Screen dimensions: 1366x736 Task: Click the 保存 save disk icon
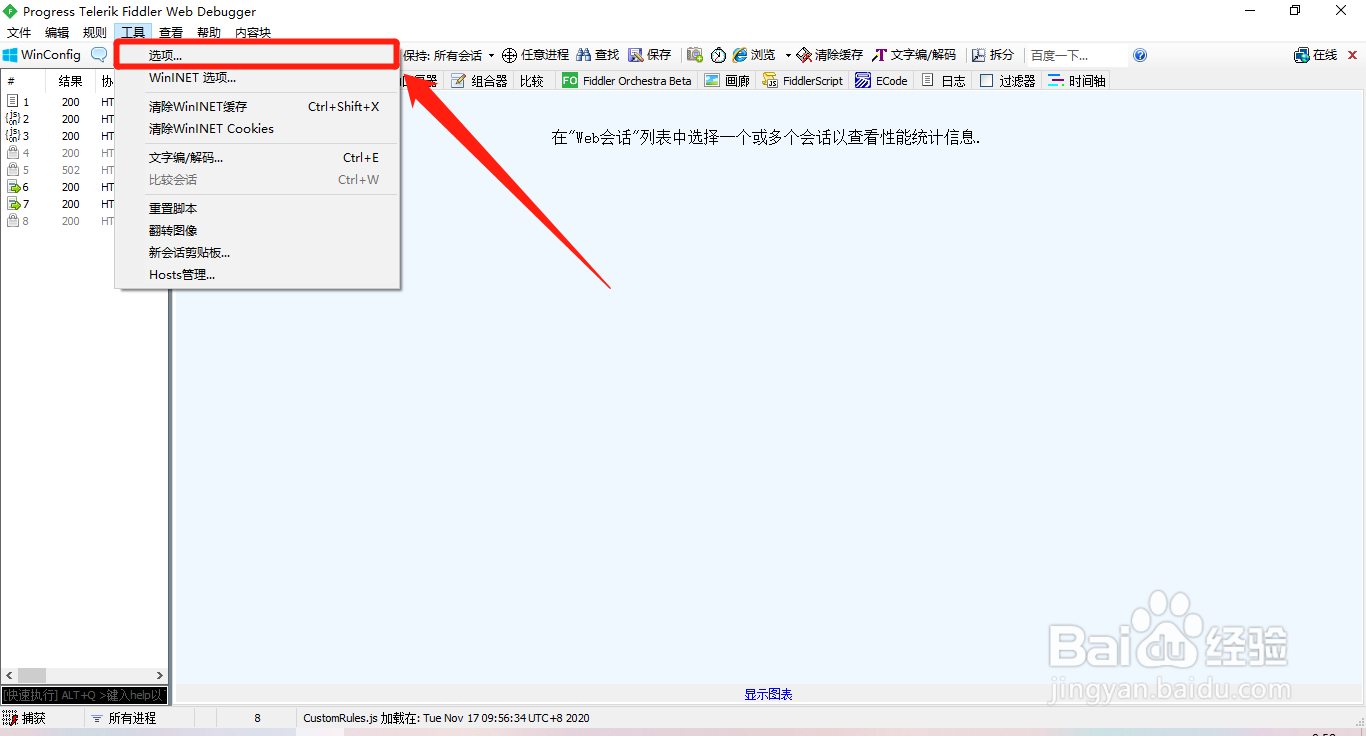(636, 55)
